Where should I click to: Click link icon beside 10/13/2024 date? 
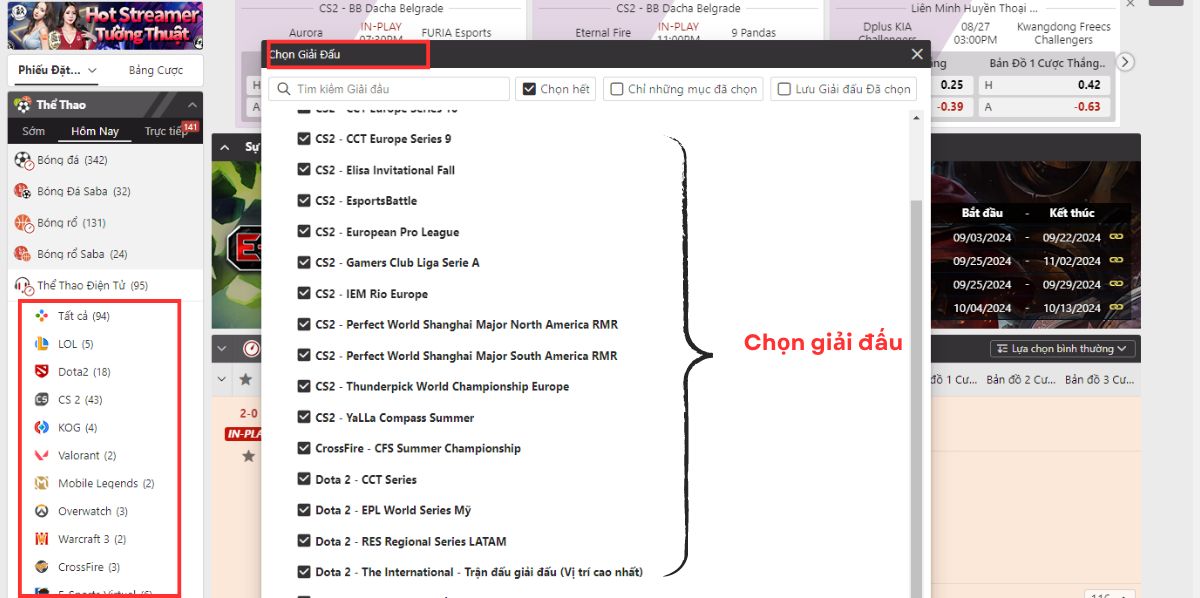click(x=1118, y=308)
